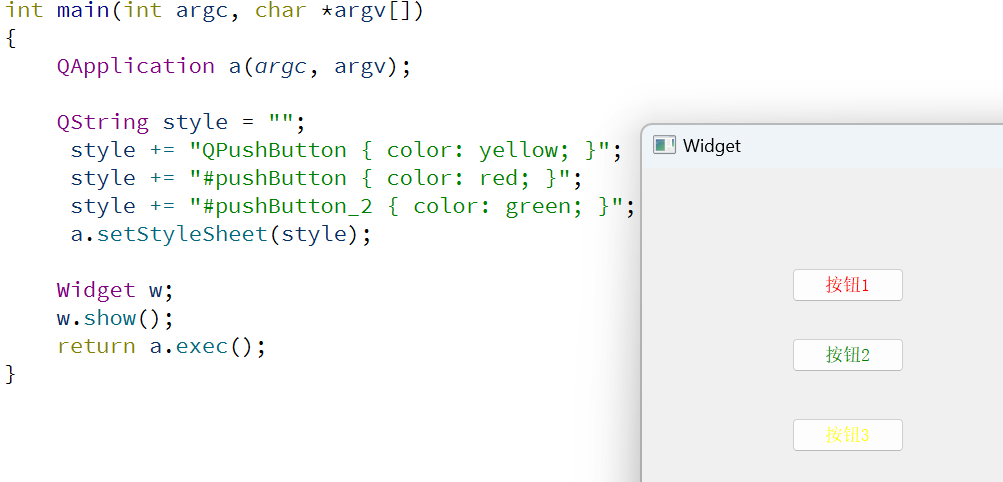This screenshot has width=1003, height=482.
Task: Click the 'int main(int argc, char *argv[])' line
Action: [214, 11]
